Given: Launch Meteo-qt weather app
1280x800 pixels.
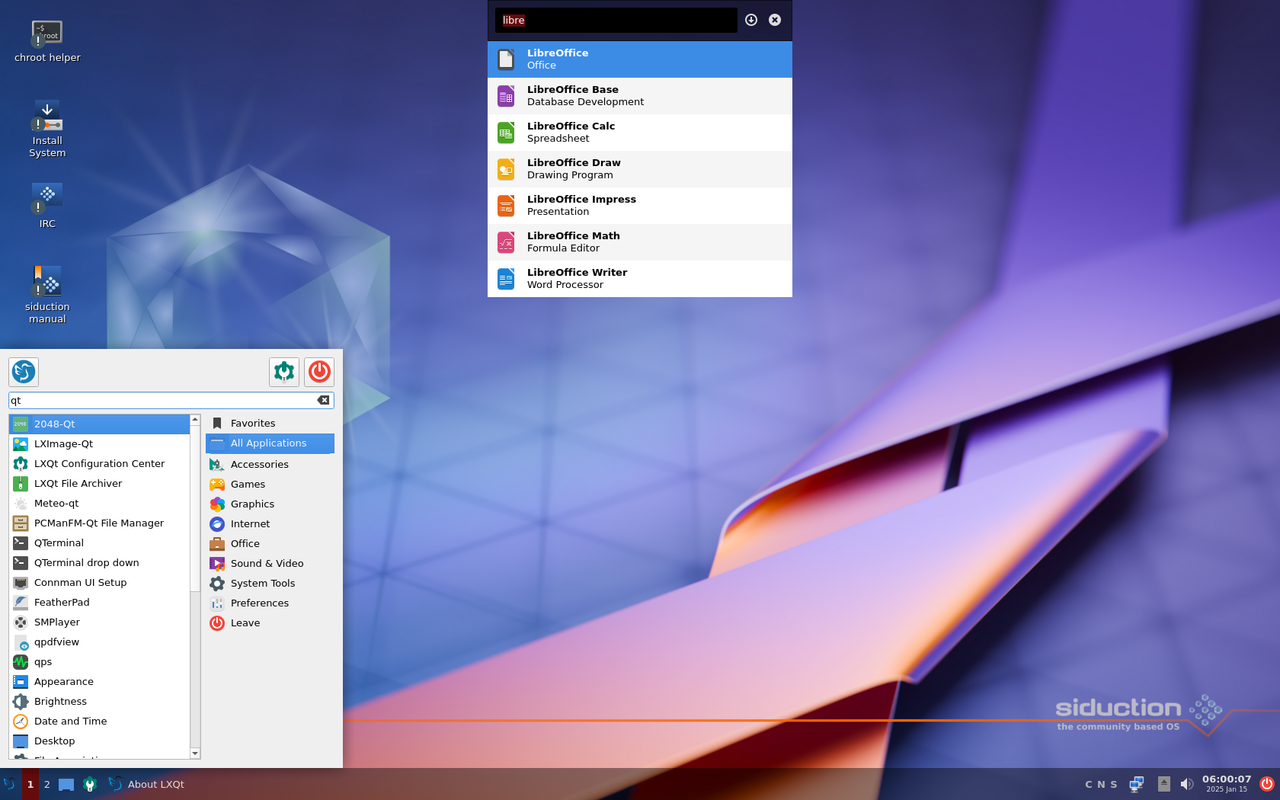Looking at the screenshot, I should tap(99, 503).
